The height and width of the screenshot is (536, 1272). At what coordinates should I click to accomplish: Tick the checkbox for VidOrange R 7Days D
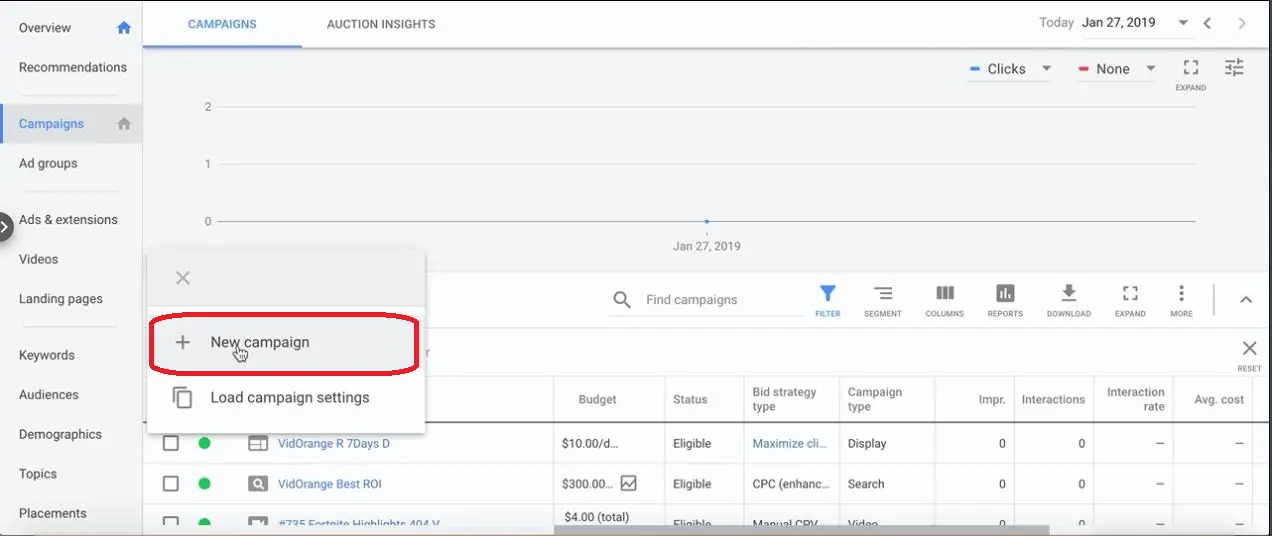click(x=171, y=443)
